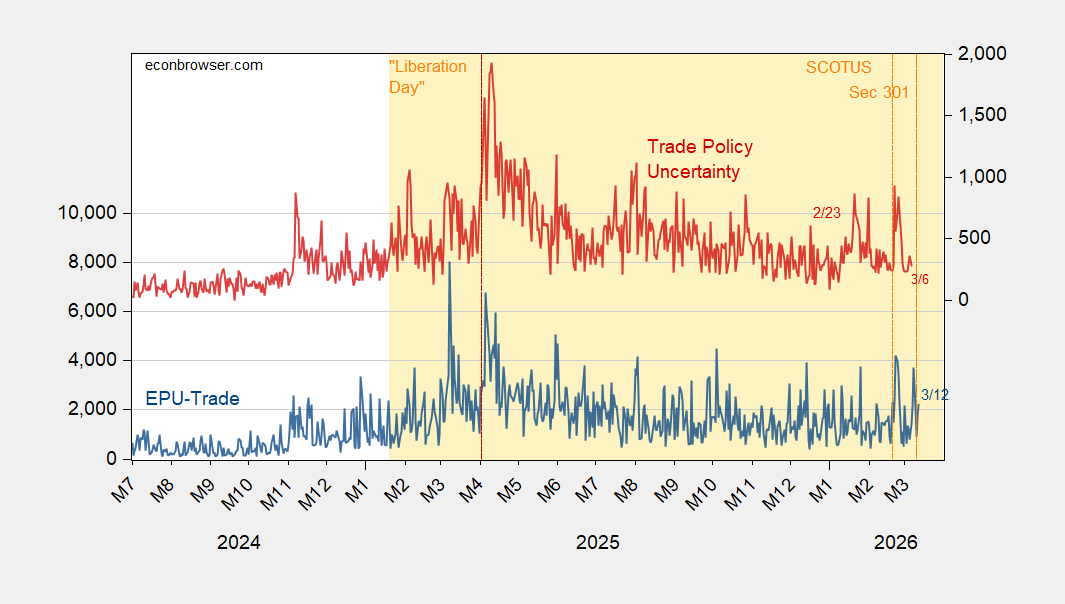Click the Trade Policy Uncertainty series label
The image size is (1065, 604).
point(699,159)
